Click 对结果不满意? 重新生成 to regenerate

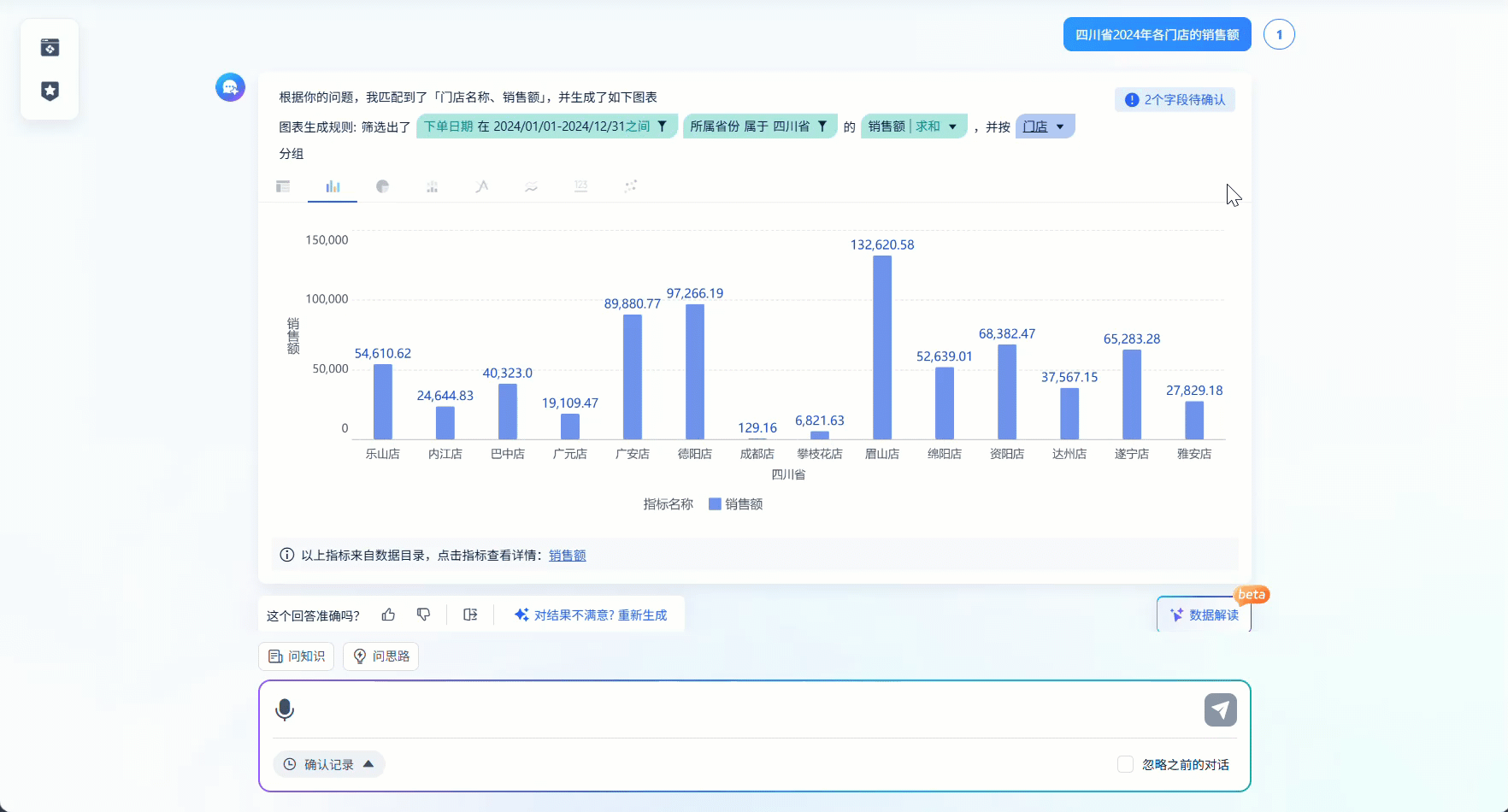point(591,615)
